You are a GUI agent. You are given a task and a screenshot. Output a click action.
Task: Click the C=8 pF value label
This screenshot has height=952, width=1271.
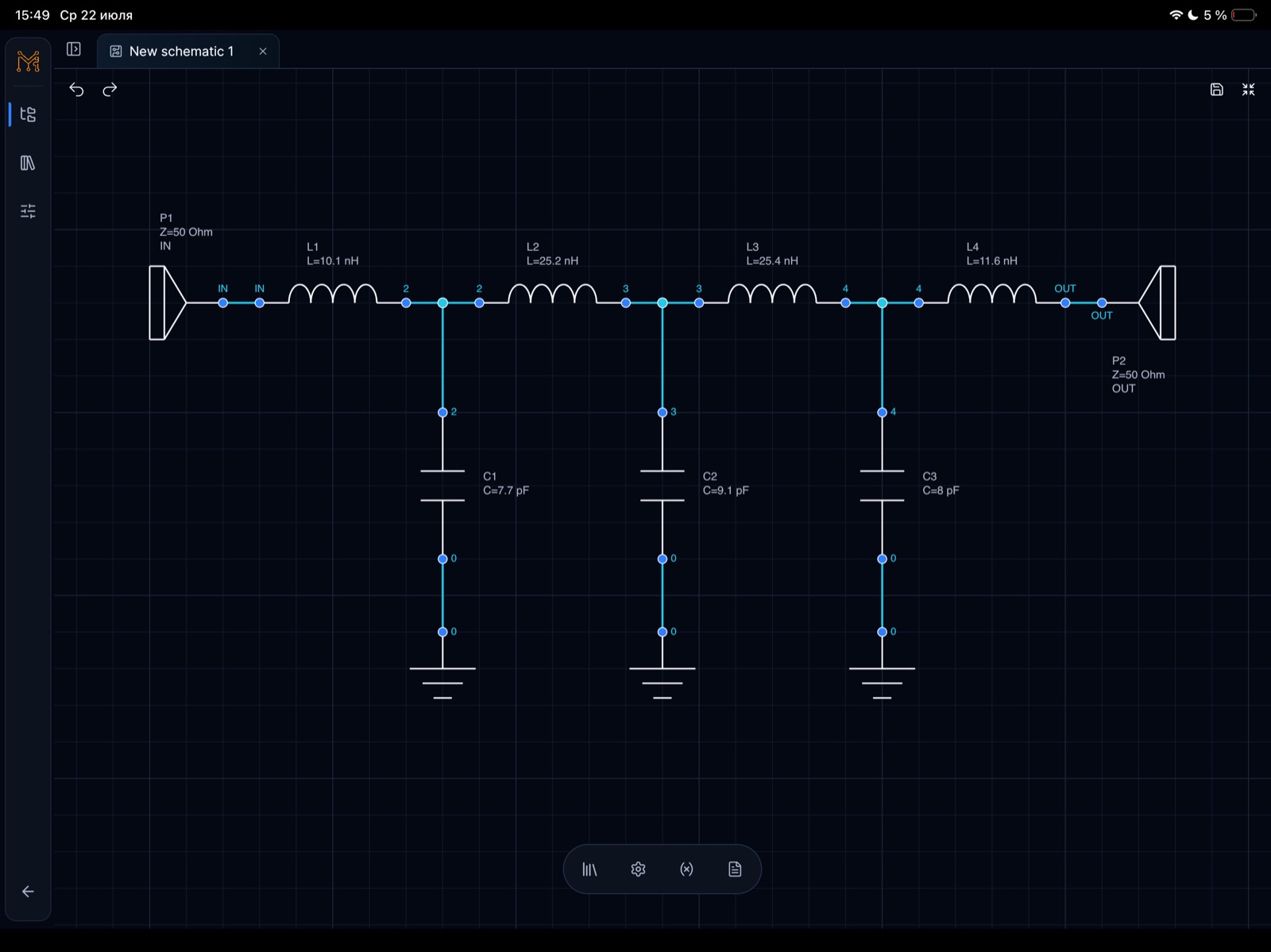click(x=941, y=491)
